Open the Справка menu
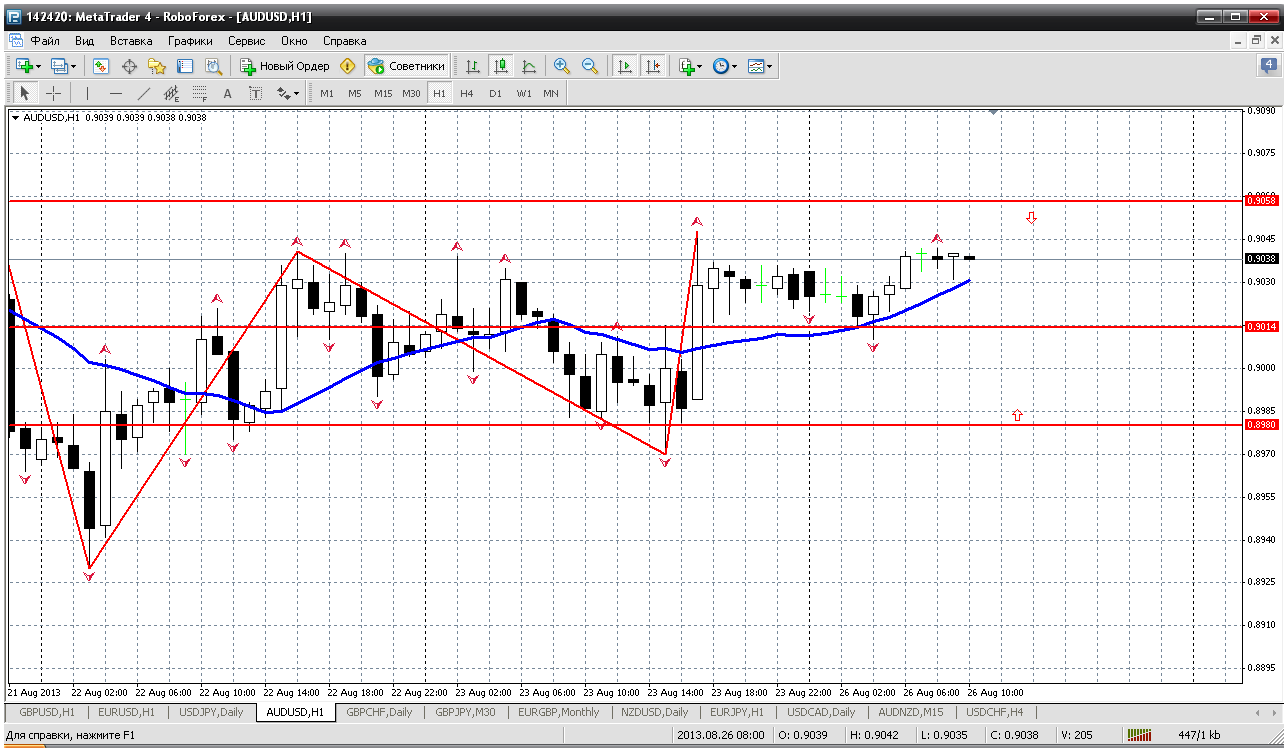The image size is (1288, 748). [x=345, y=41]
